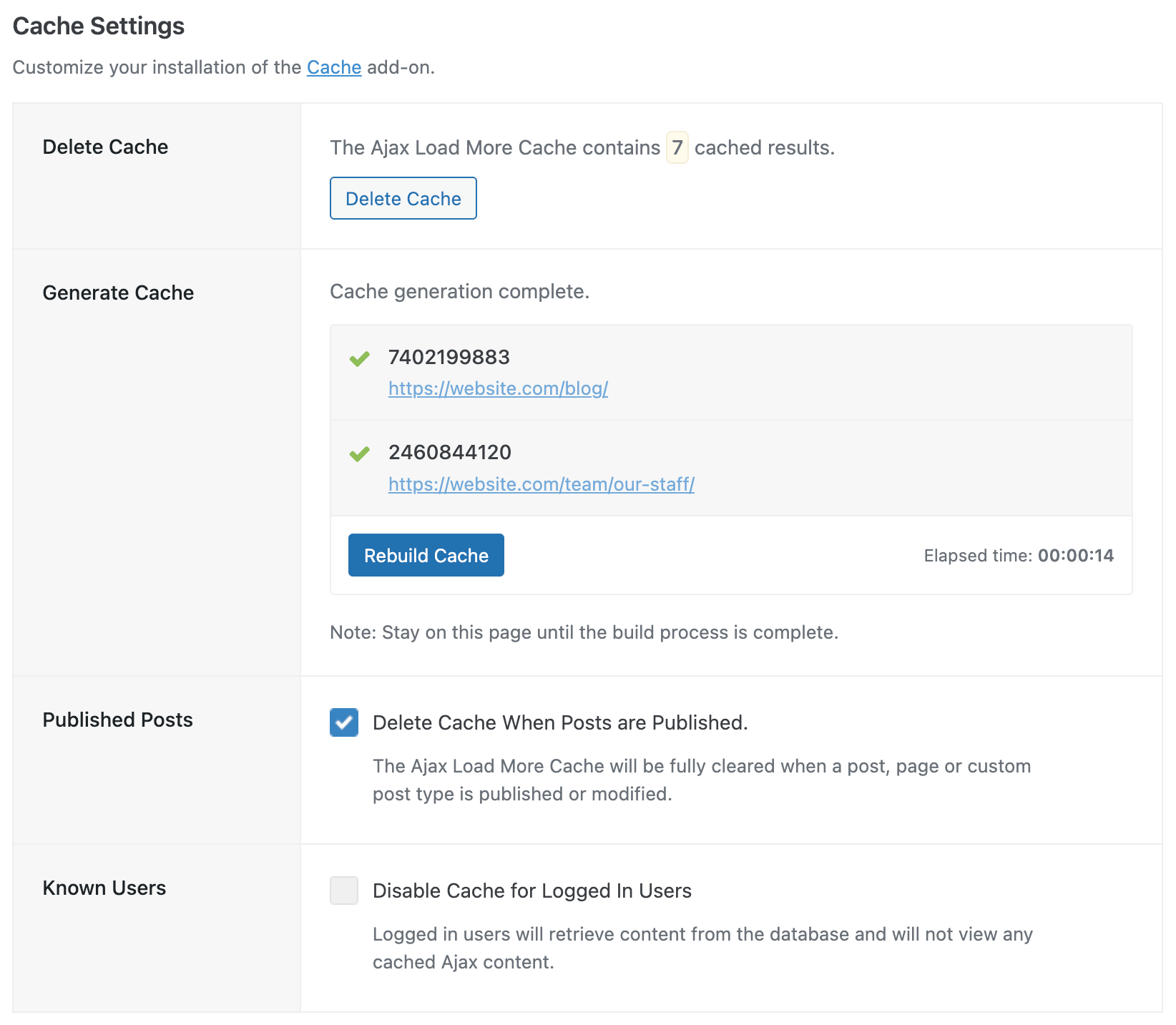Click the blue Rebuild Cache button

click(x=426, y=555)
